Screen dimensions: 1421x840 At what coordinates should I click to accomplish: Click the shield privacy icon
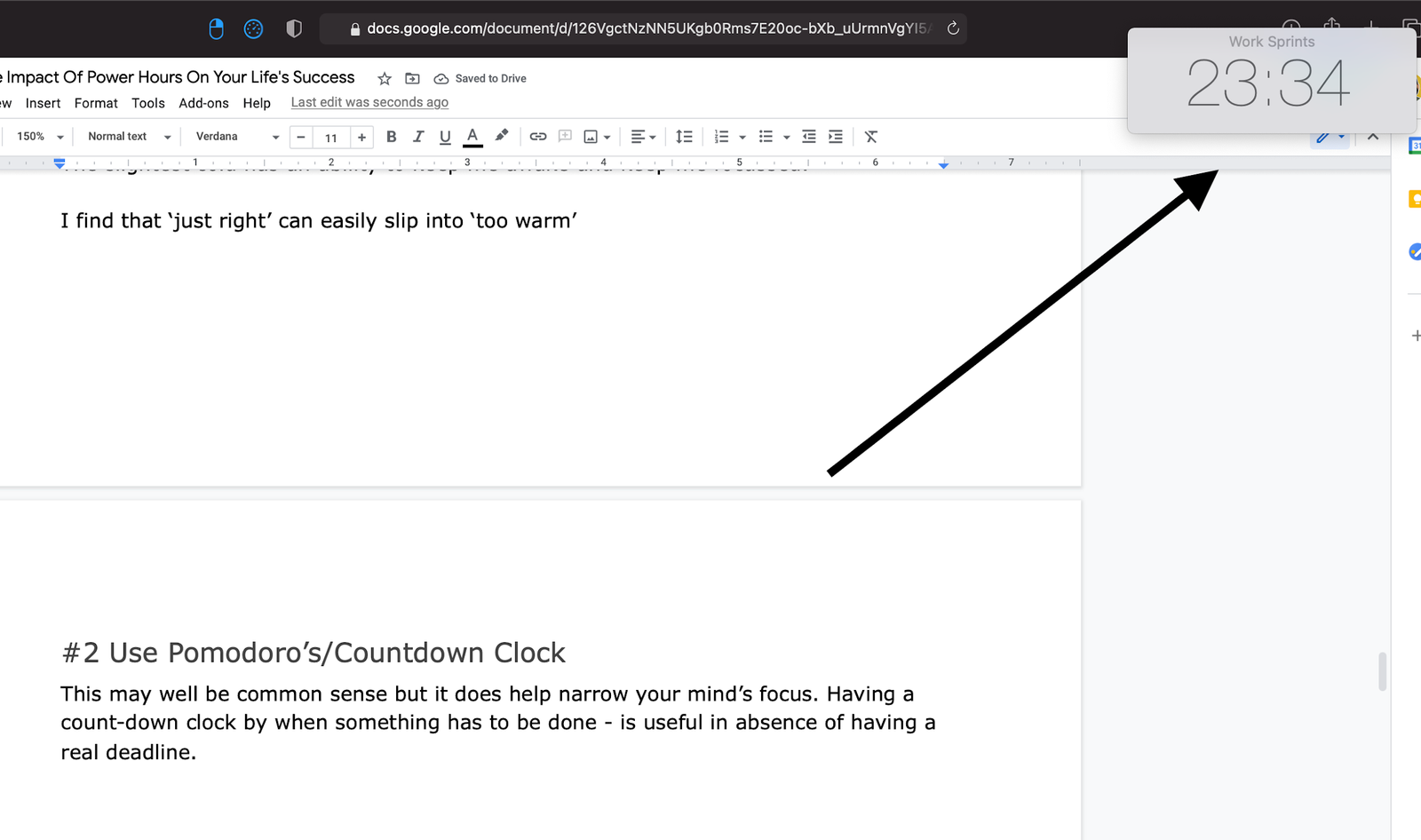point(294,29)
